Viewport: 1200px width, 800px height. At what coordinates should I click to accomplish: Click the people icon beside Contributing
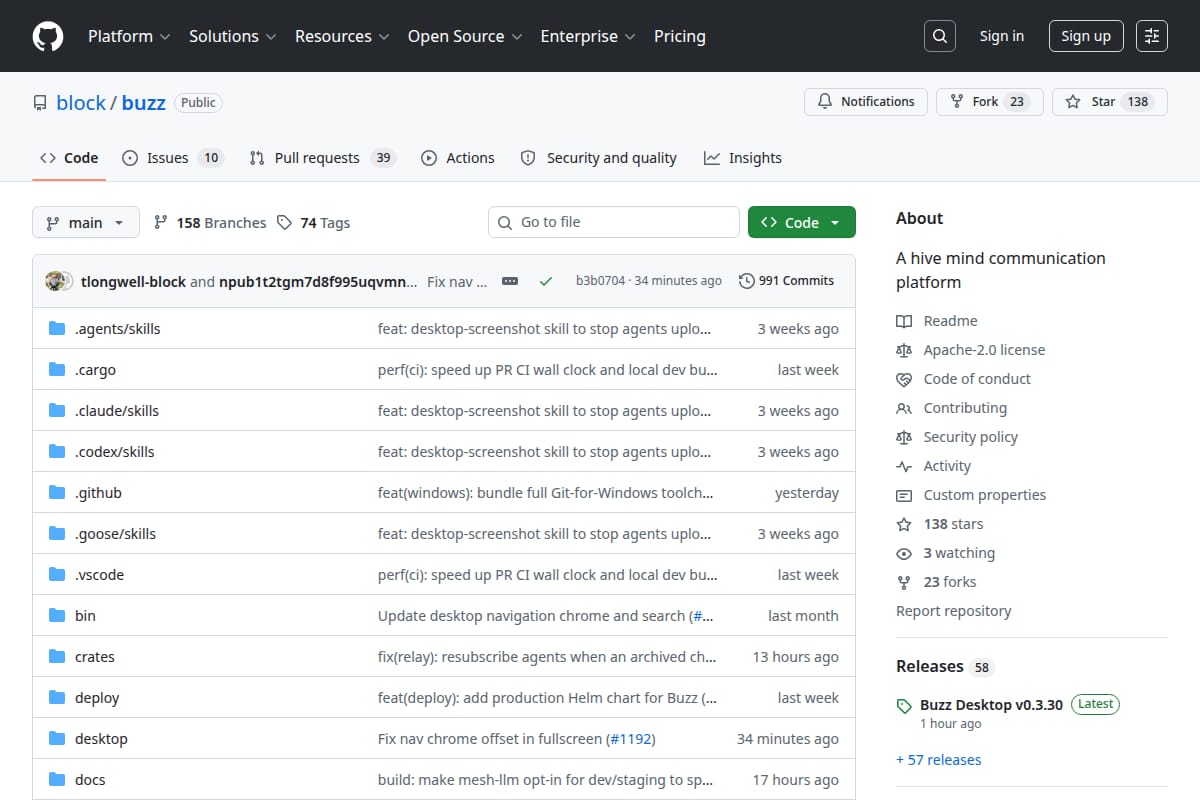(904, 408)
